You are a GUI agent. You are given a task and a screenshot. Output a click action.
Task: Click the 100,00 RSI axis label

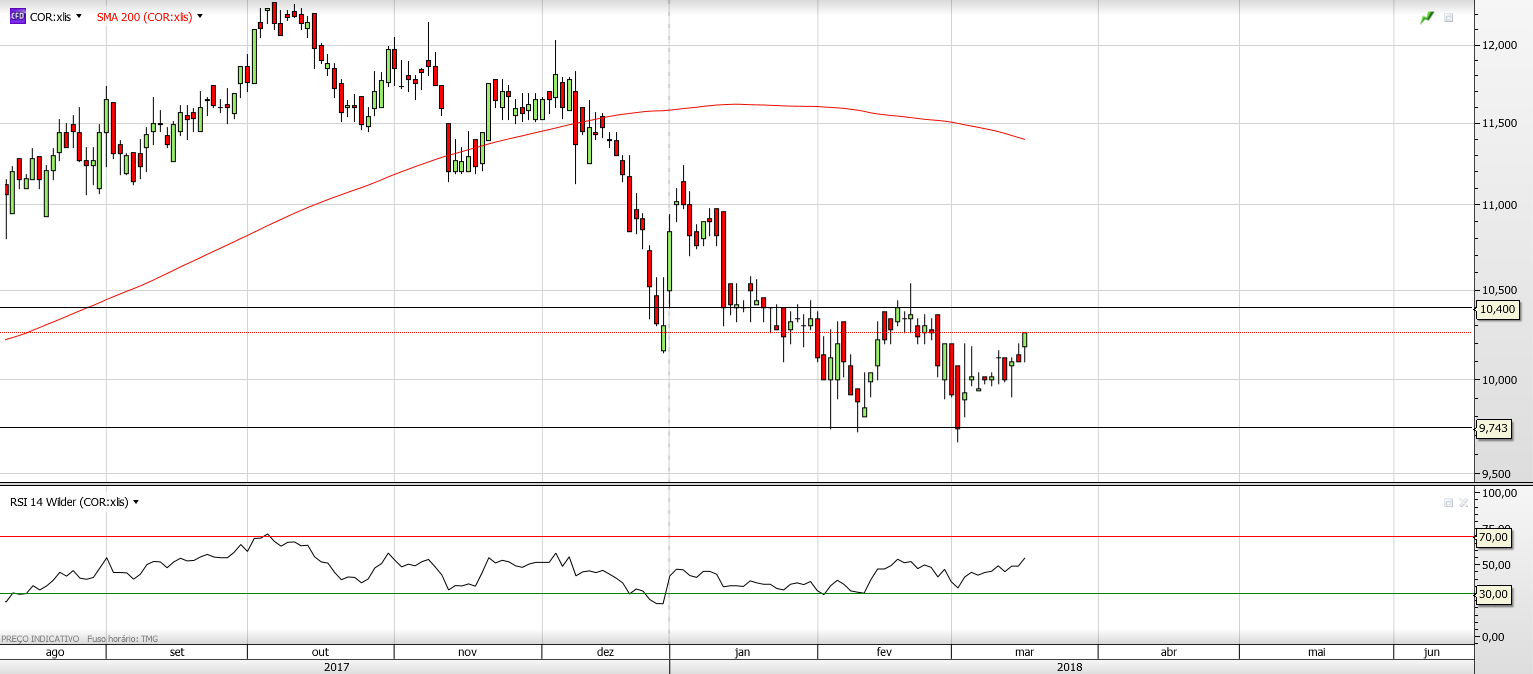tap(1501, 494)
